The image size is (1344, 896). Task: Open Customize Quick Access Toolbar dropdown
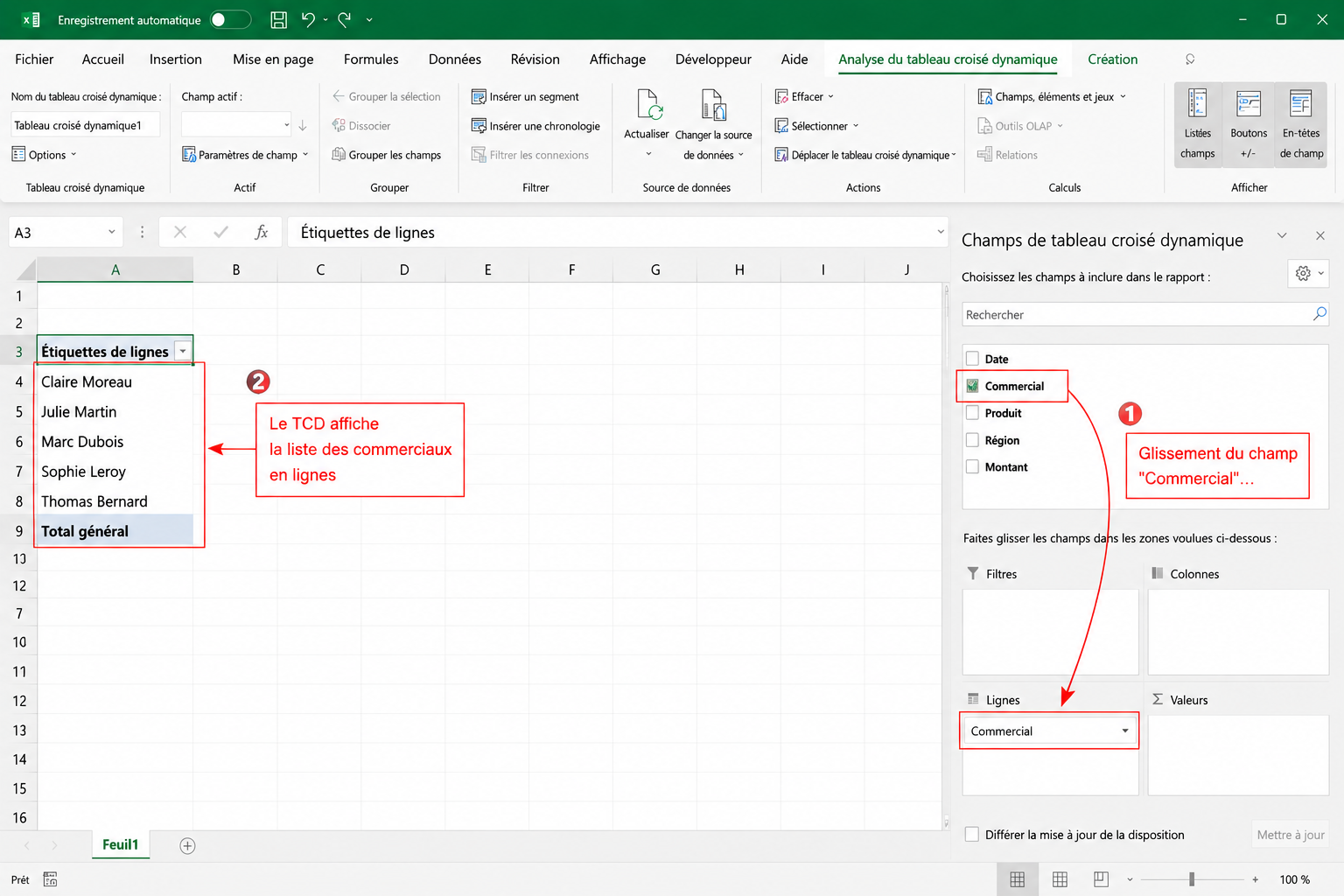coord(369,19)
